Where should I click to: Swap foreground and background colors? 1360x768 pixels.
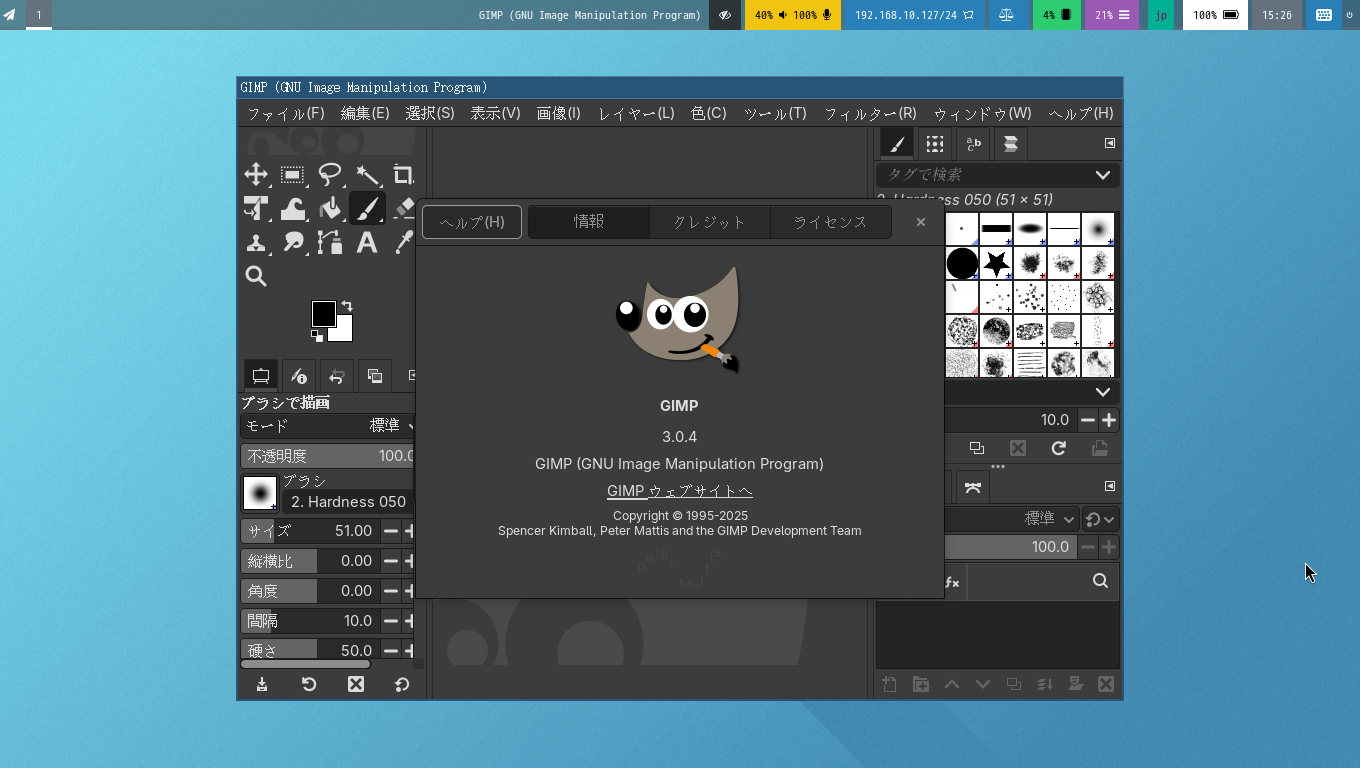347,306
